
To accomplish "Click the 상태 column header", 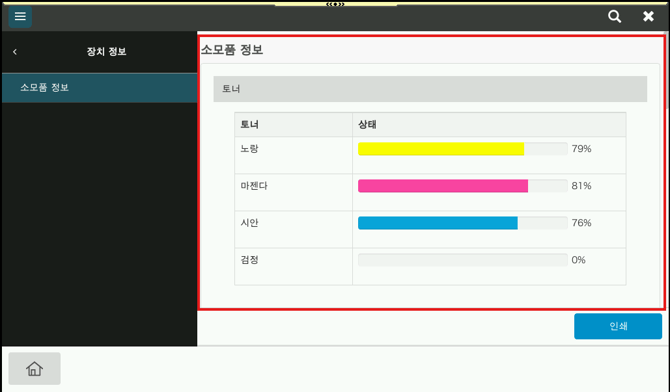I will tap(367, 124).
